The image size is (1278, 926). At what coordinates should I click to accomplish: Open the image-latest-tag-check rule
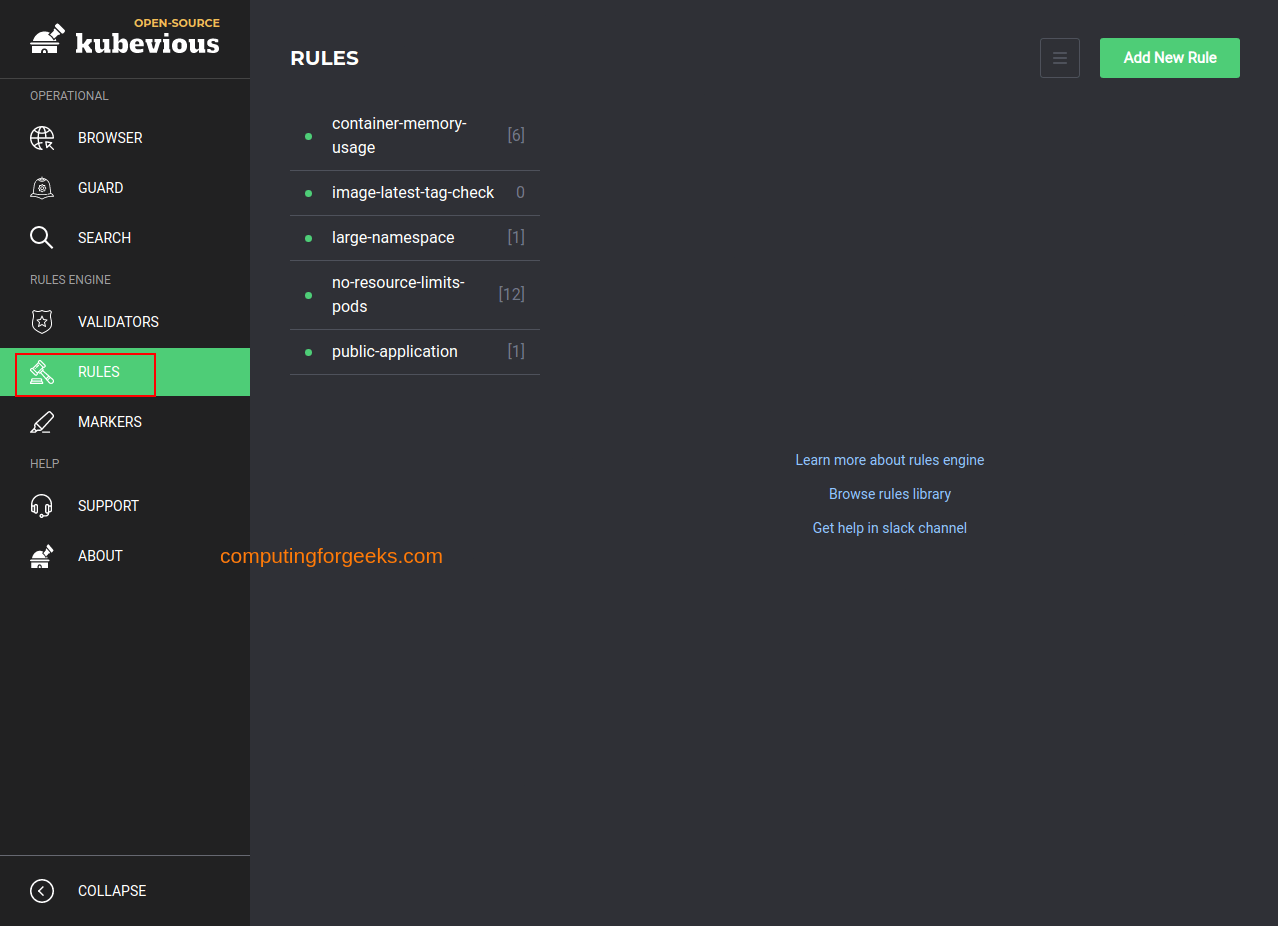tap(412, 193)
